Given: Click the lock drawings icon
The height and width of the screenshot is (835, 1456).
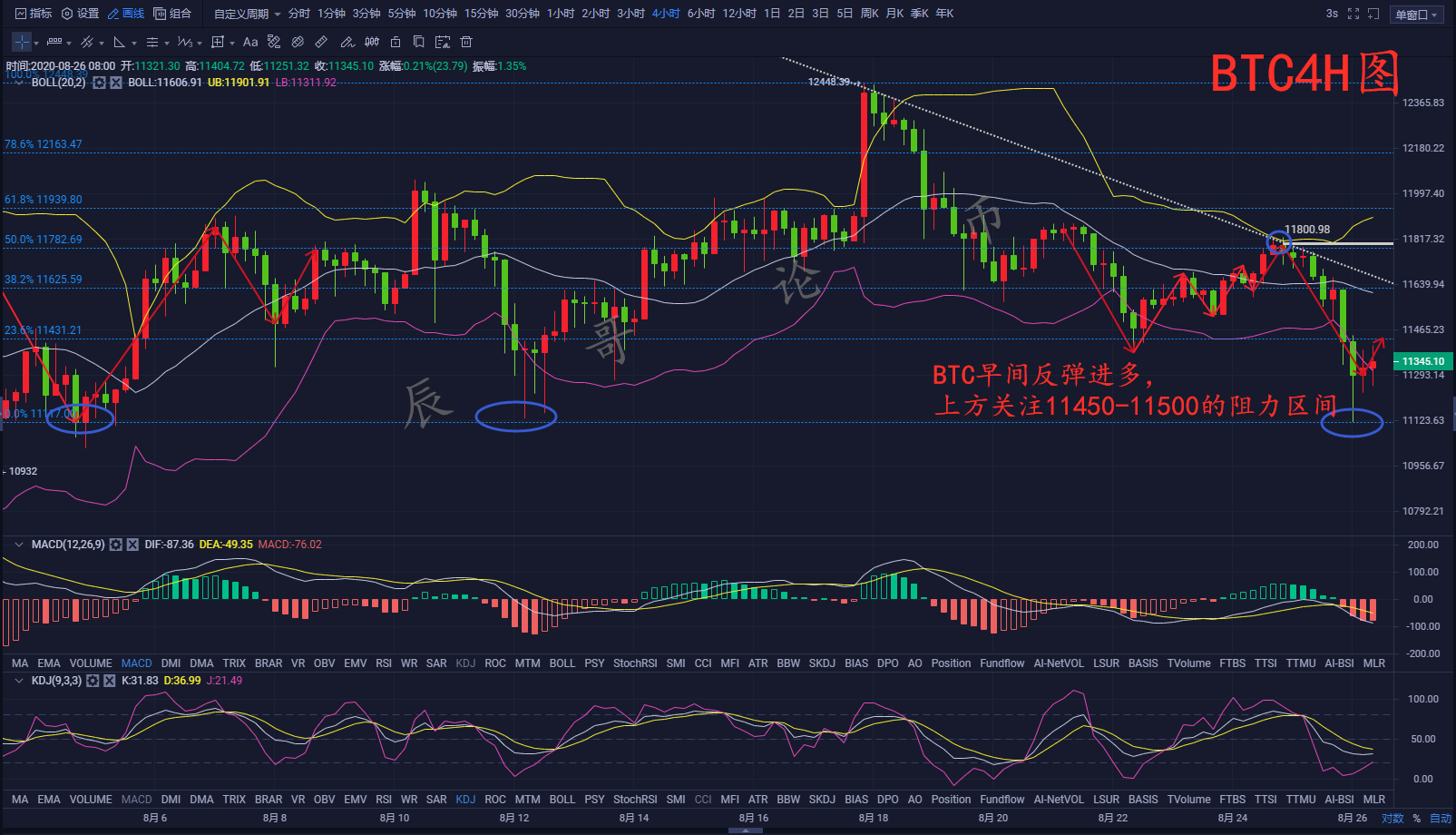Looking at the screenshot, I should coord(396,42).
